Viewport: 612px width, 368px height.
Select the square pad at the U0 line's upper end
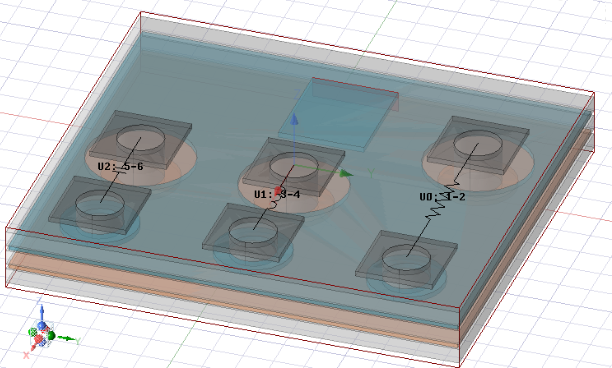tap(478, 145)
